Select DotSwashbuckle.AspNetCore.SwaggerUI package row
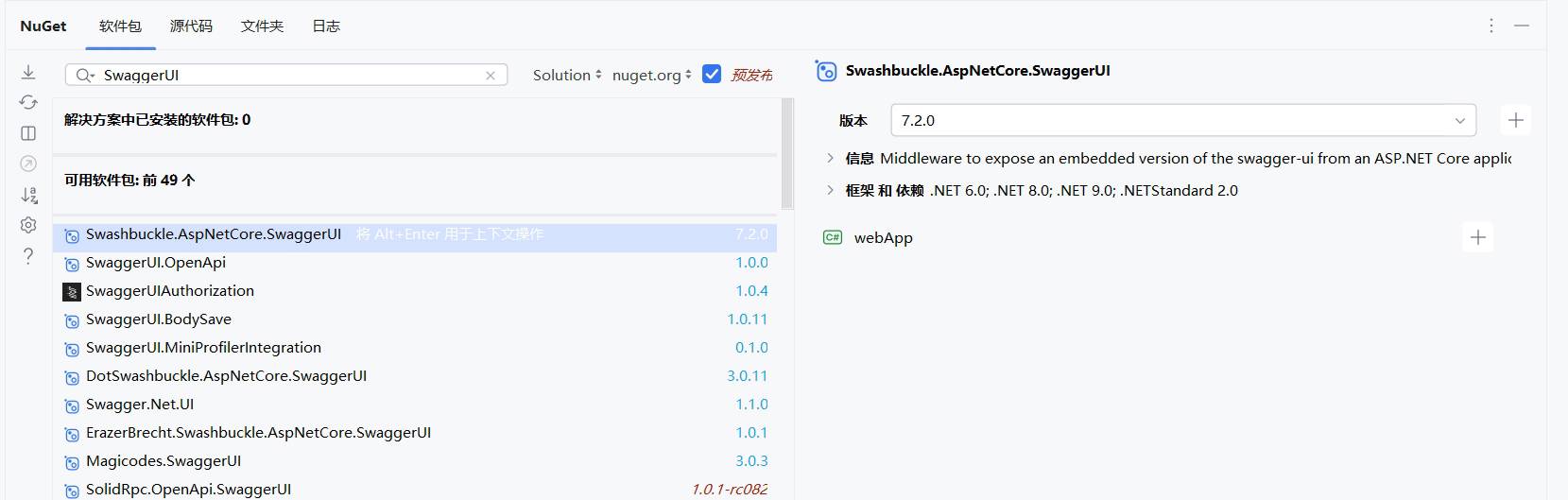The height and width of the screenshot is (500, 1568). coord(415,376)
